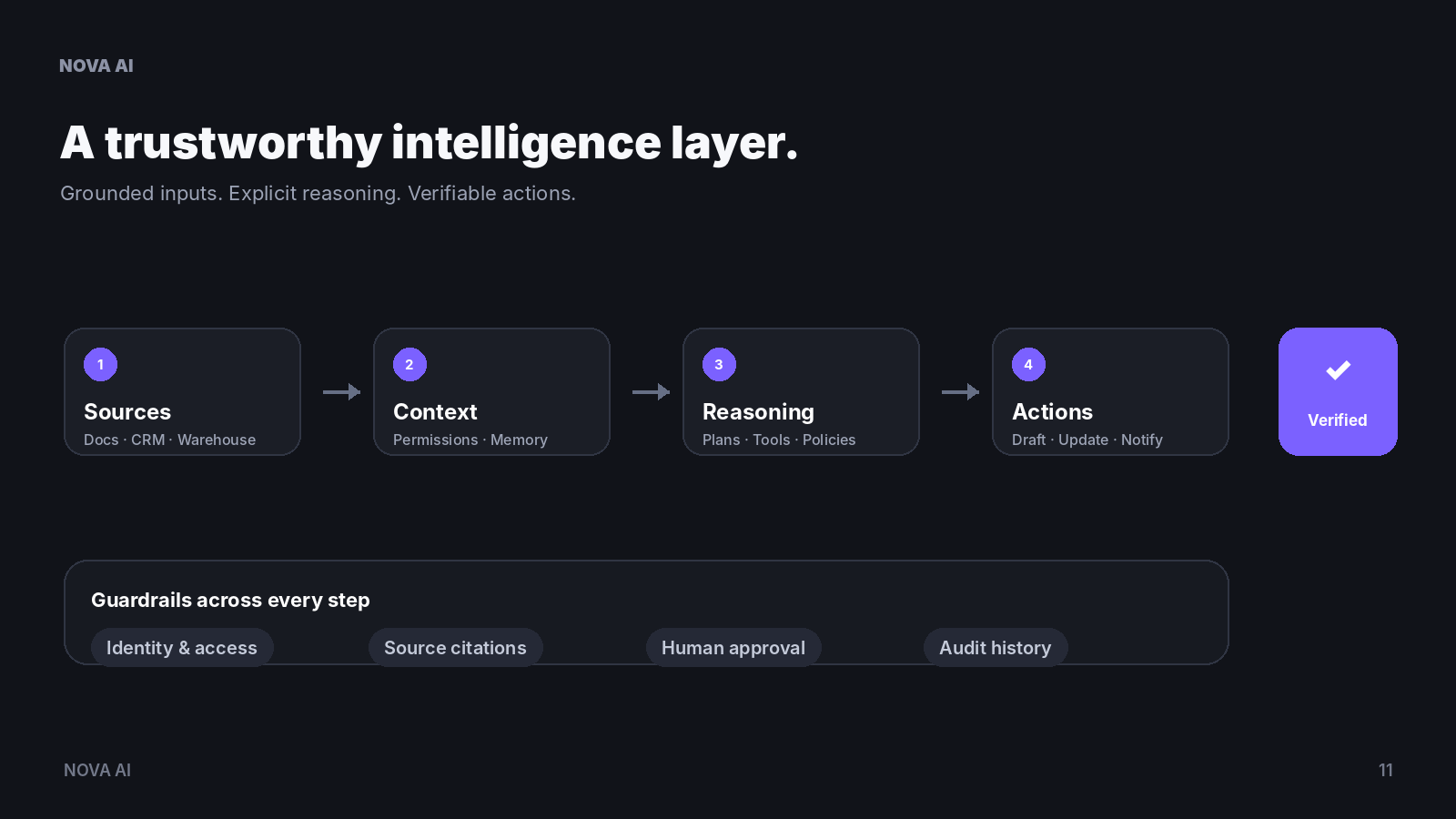This screenshot has height=819, width=1456.
Task: Click the slide headline about trustworthy intelligence
Action: [429, 143]
